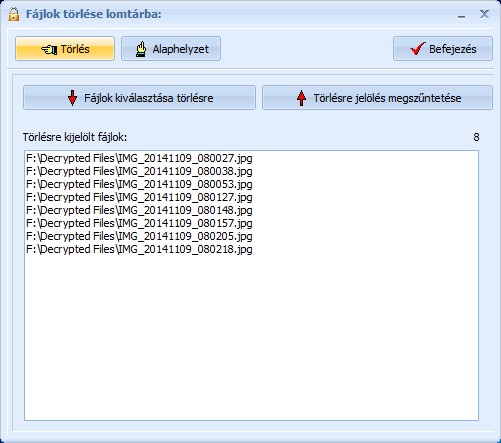Click the pointing hand icon on Törlés
Viewport: 501px width, 443px height.
49,49
